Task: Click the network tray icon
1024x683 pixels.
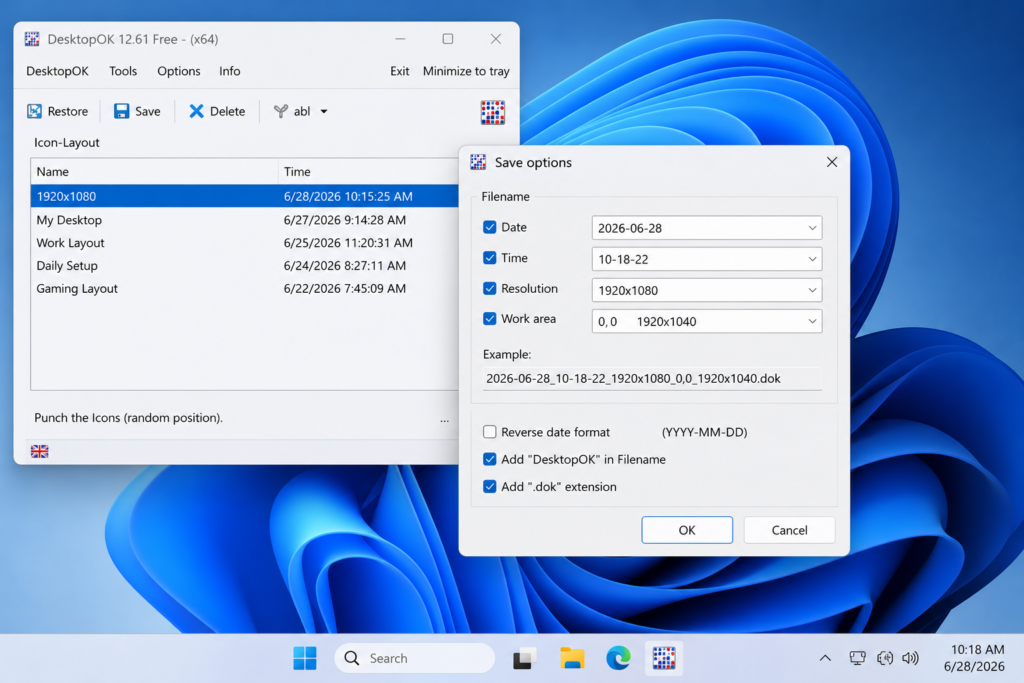Action: pyautogui.click(x=885, y=658)
